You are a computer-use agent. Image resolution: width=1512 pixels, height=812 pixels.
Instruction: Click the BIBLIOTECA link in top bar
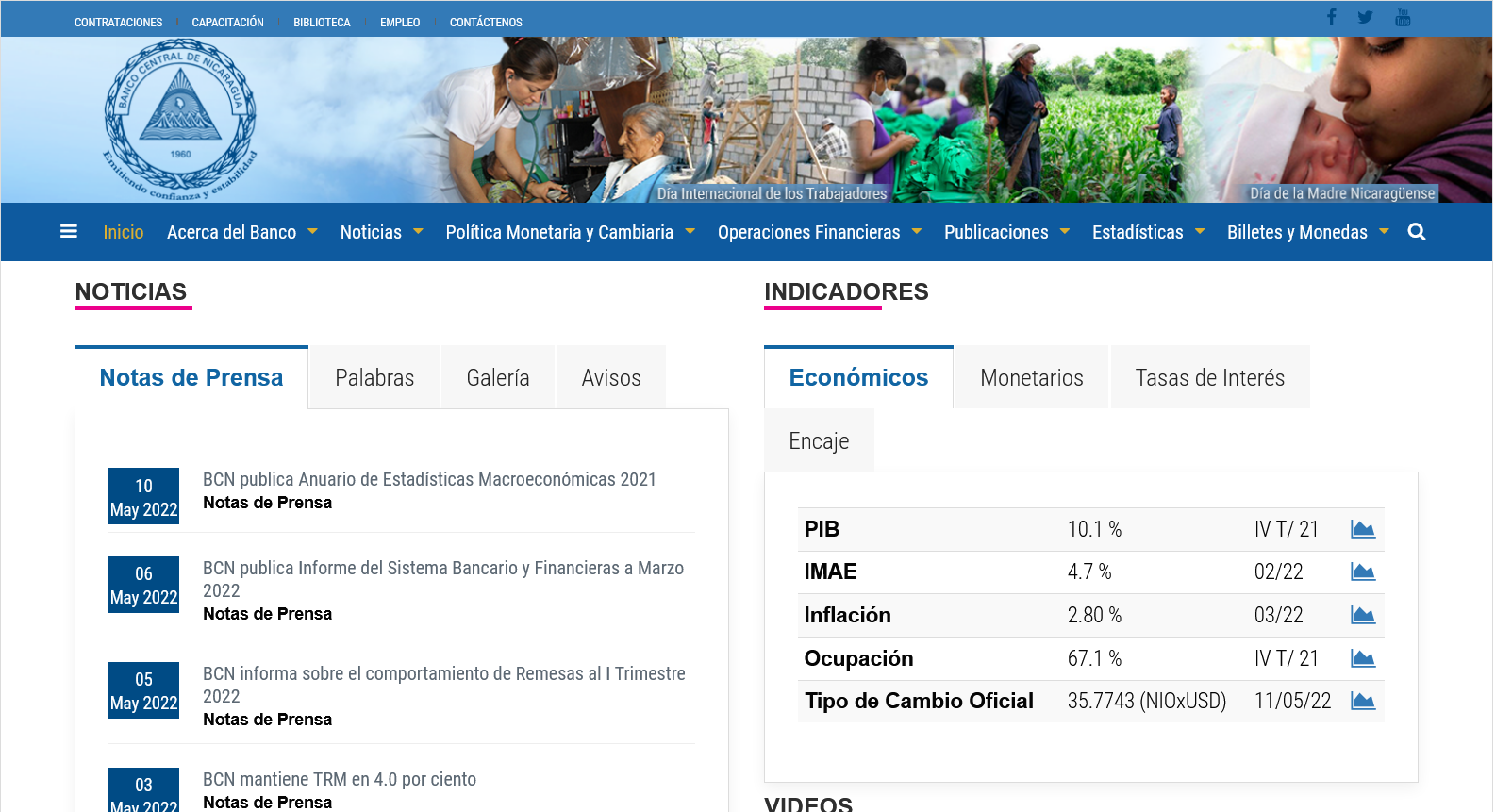tap(322, 23)
